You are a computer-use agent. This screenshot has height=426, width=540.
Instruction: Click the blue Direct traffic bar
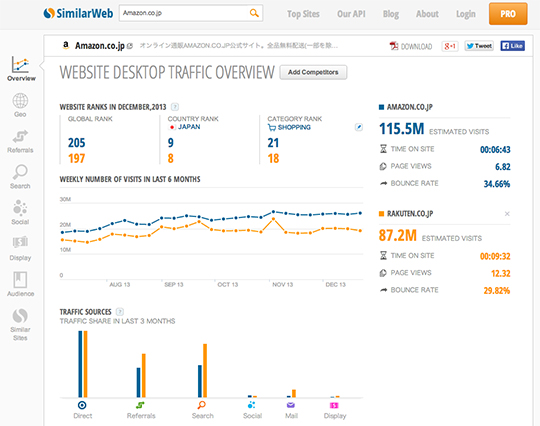[x=80, y=364]
